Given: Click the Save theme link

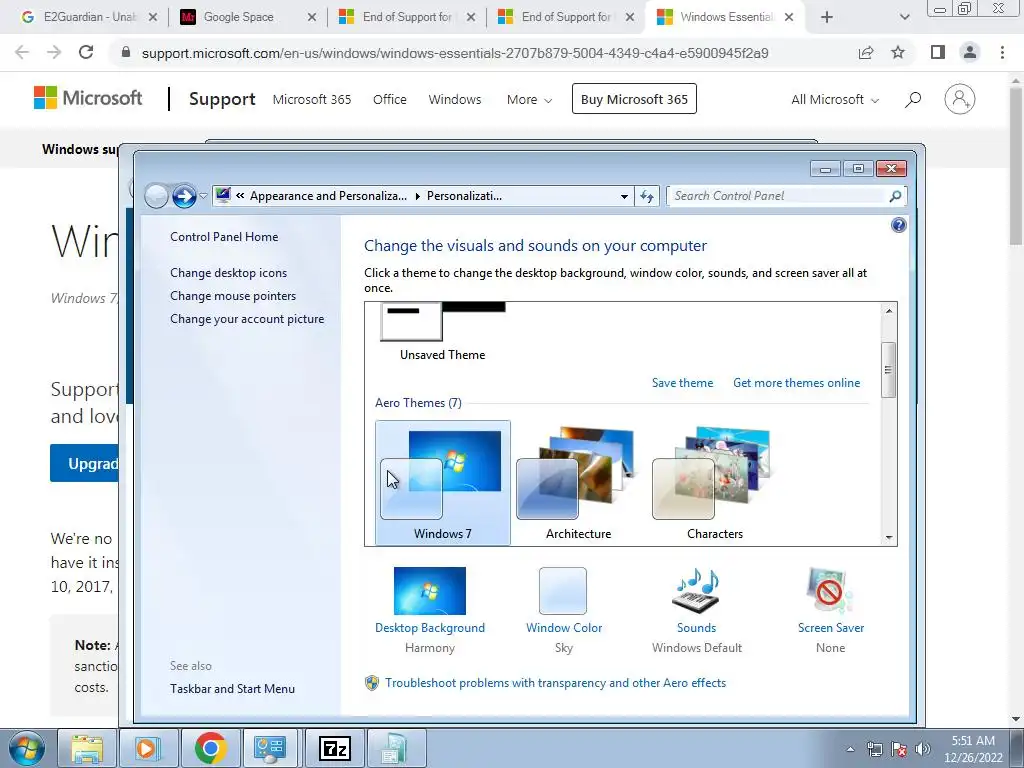Looking at the screenshot, I should click(x=682, y=383).
